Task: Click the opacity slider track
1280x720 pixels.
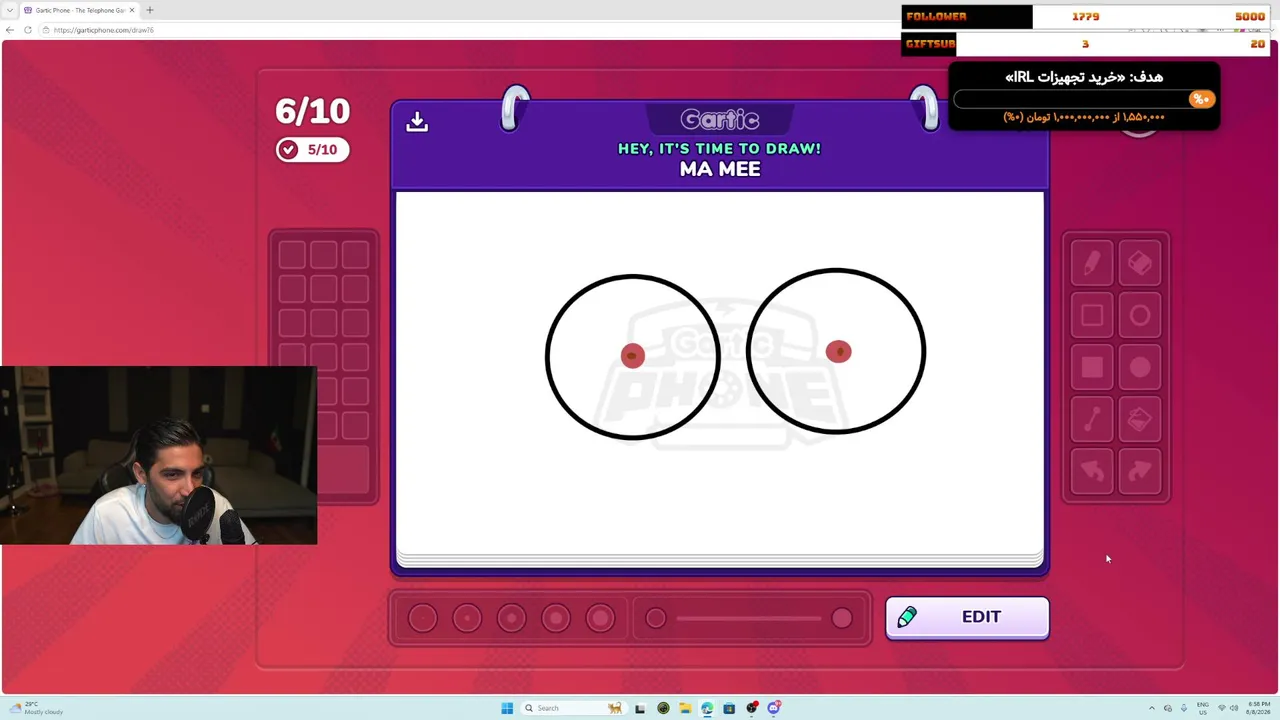Action: click(x=749, y=618)
